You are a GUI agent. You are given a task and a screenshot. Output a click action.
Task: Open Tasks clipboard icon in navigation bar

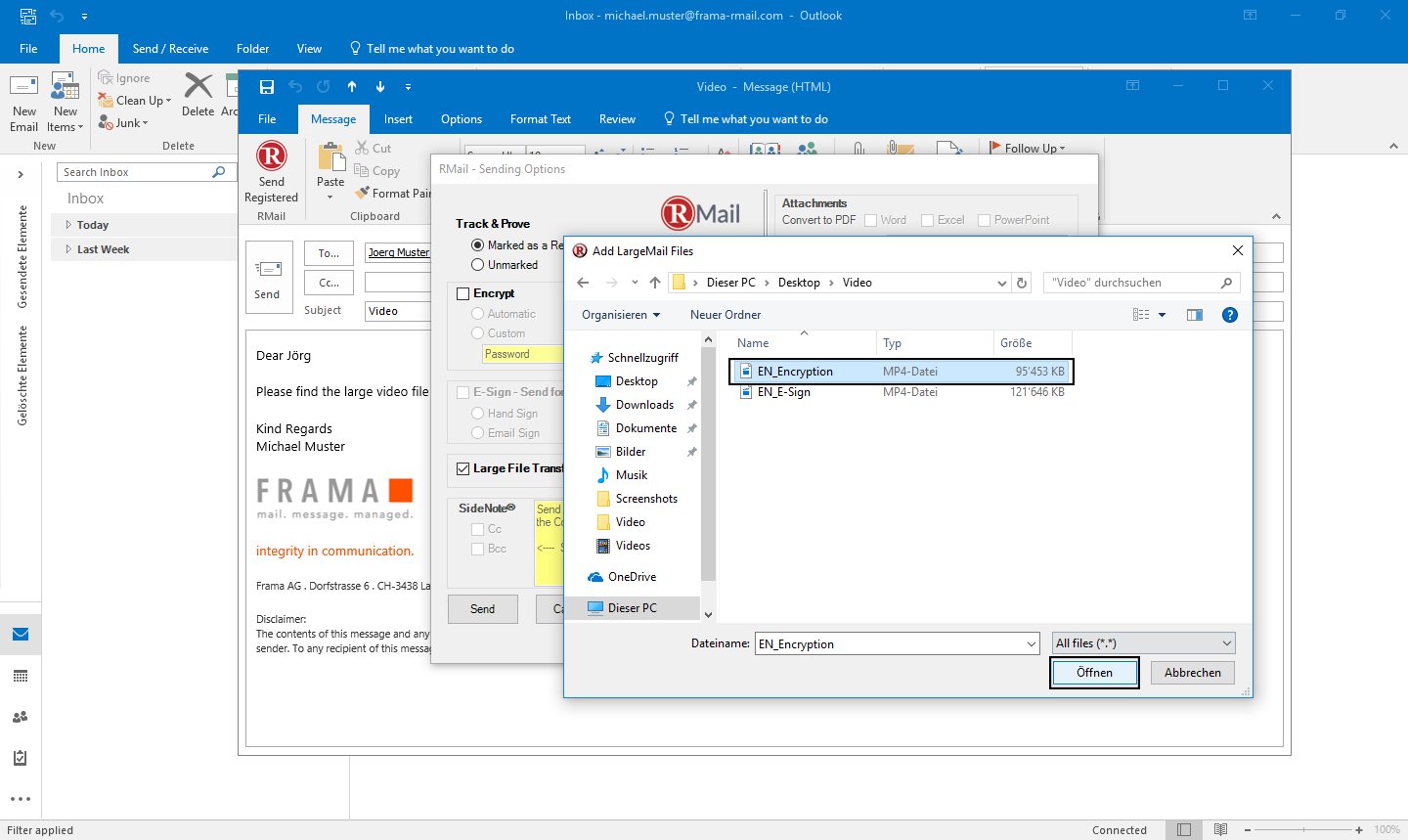point(21,758)
